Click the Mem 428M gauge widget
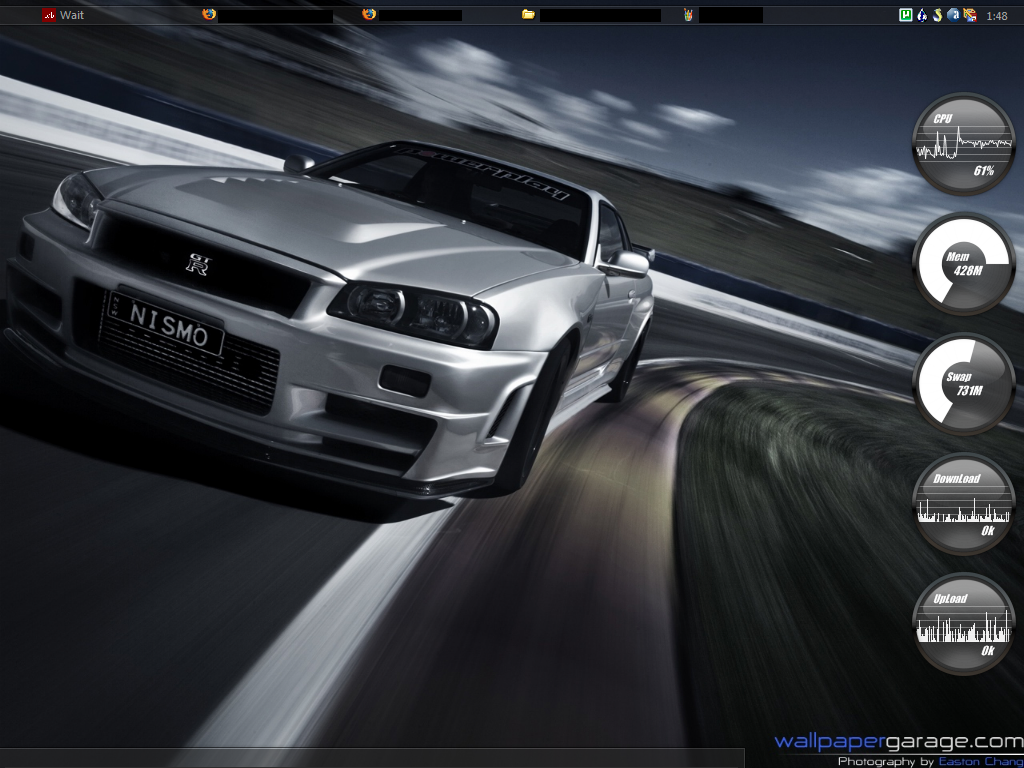Image resolution: width=1024 pixels, height=768 pixels. [x=963, y=264]
